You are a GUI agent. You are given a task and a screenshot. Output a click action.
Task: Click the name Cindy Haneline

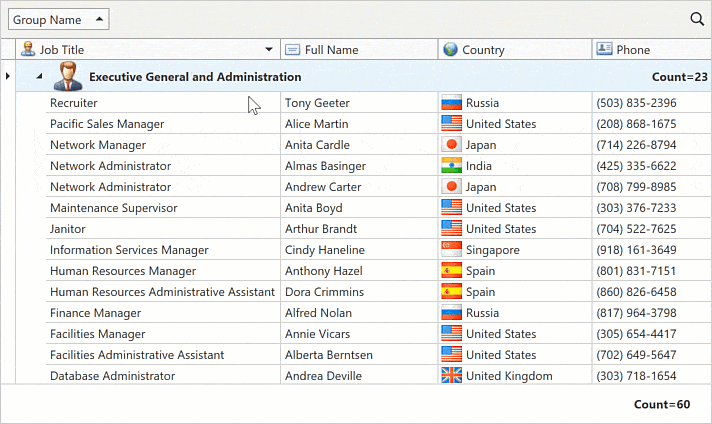[x=325, y=250]
